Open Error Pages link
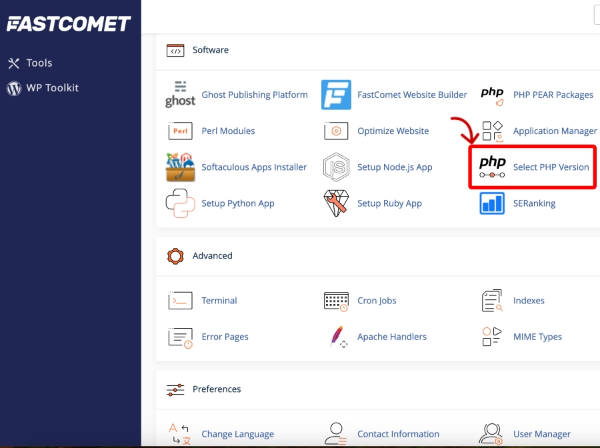Image resolution: width=600 pixels, height=448 pixels. click(x=225, y=337)
